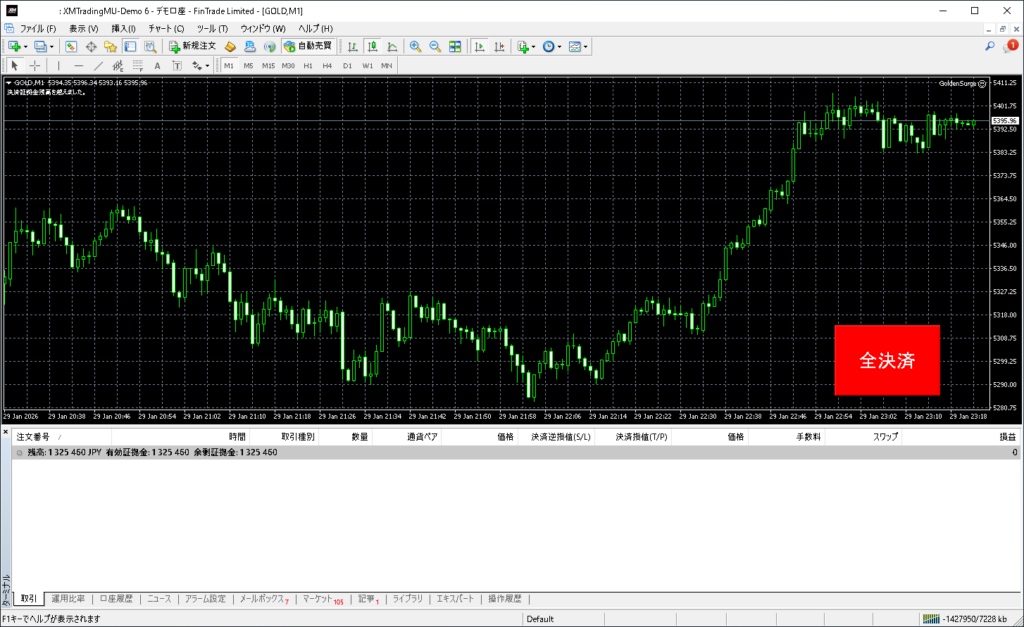Zoom in on the chart with magnifier plus
Screen dimensions: 1024x627
click(x=415, y=46)
